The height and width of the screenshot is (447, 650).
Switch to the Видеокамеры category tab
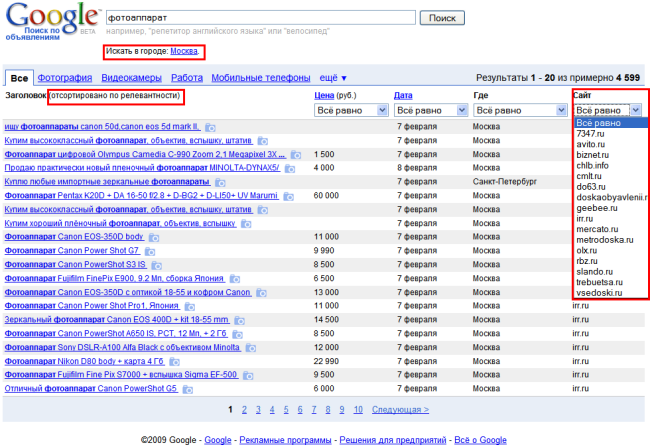point(131,78)
